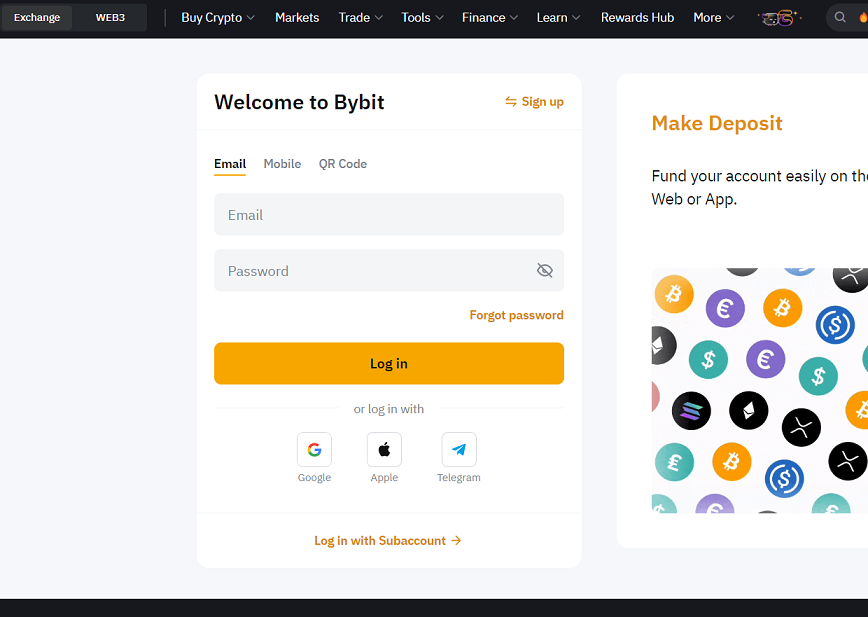Open the Tools dropdown

(422, 18)
